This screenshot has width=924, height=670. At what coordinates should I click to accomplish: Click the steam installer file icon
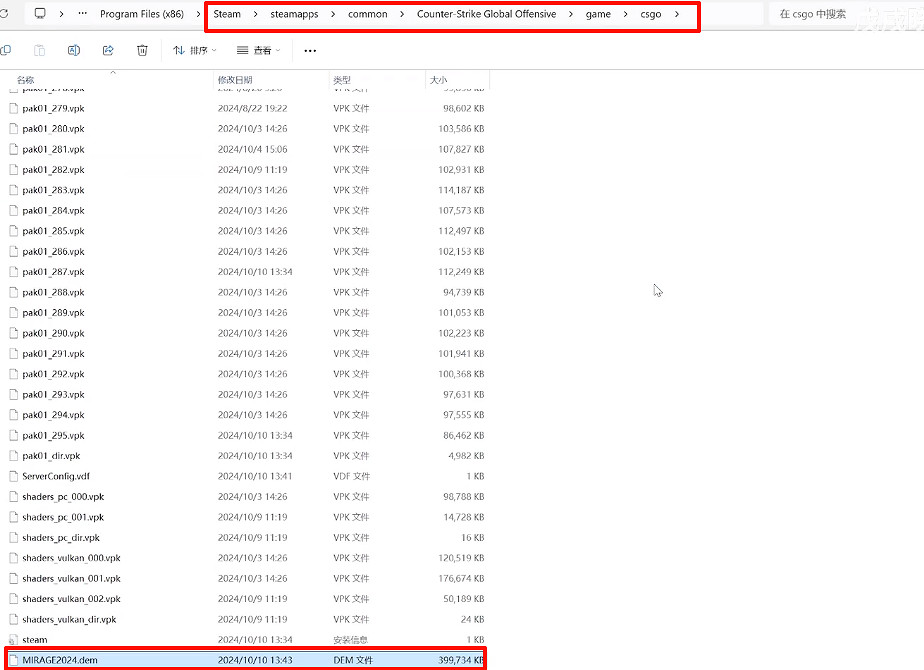14,640
